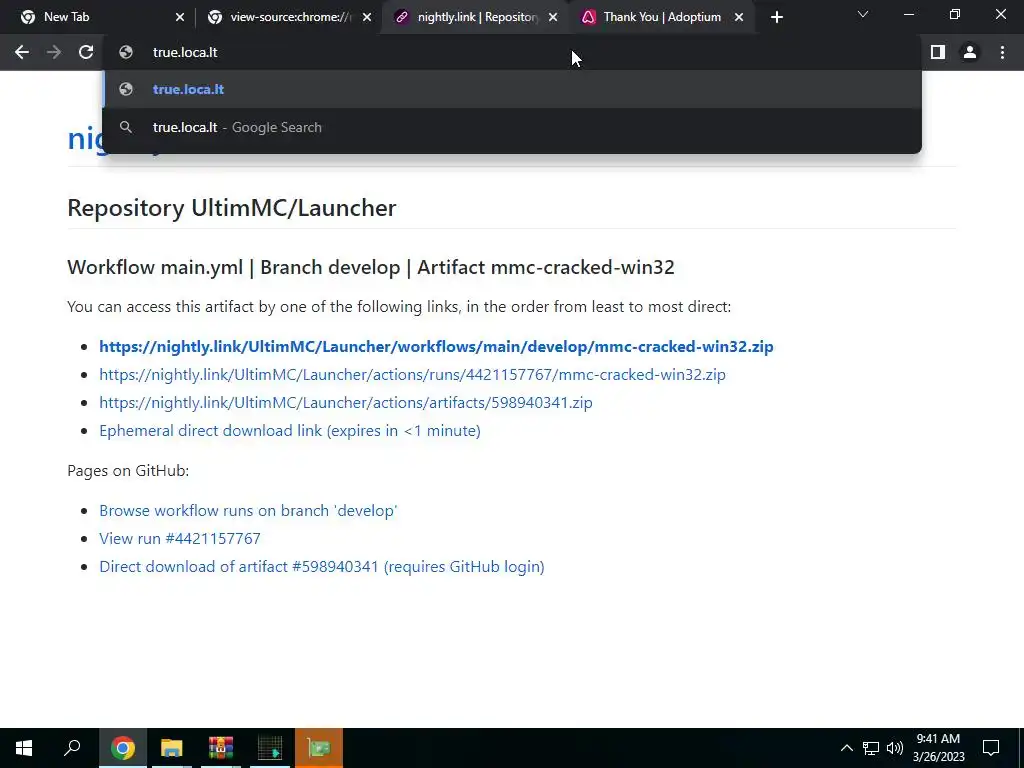
Task: Choose true.loca.lt Google Search suggestion
Action: coord(512,127)
